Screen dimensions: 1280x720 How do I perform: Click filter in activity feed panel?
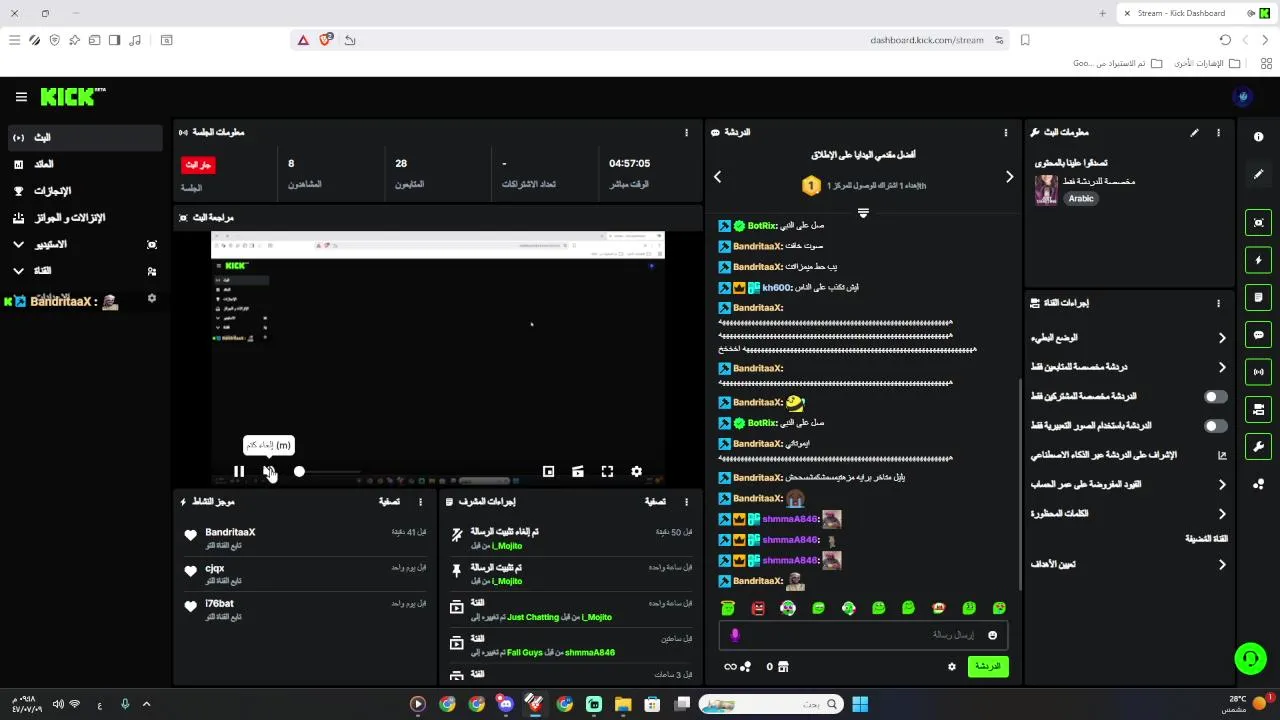coord(389,502)
